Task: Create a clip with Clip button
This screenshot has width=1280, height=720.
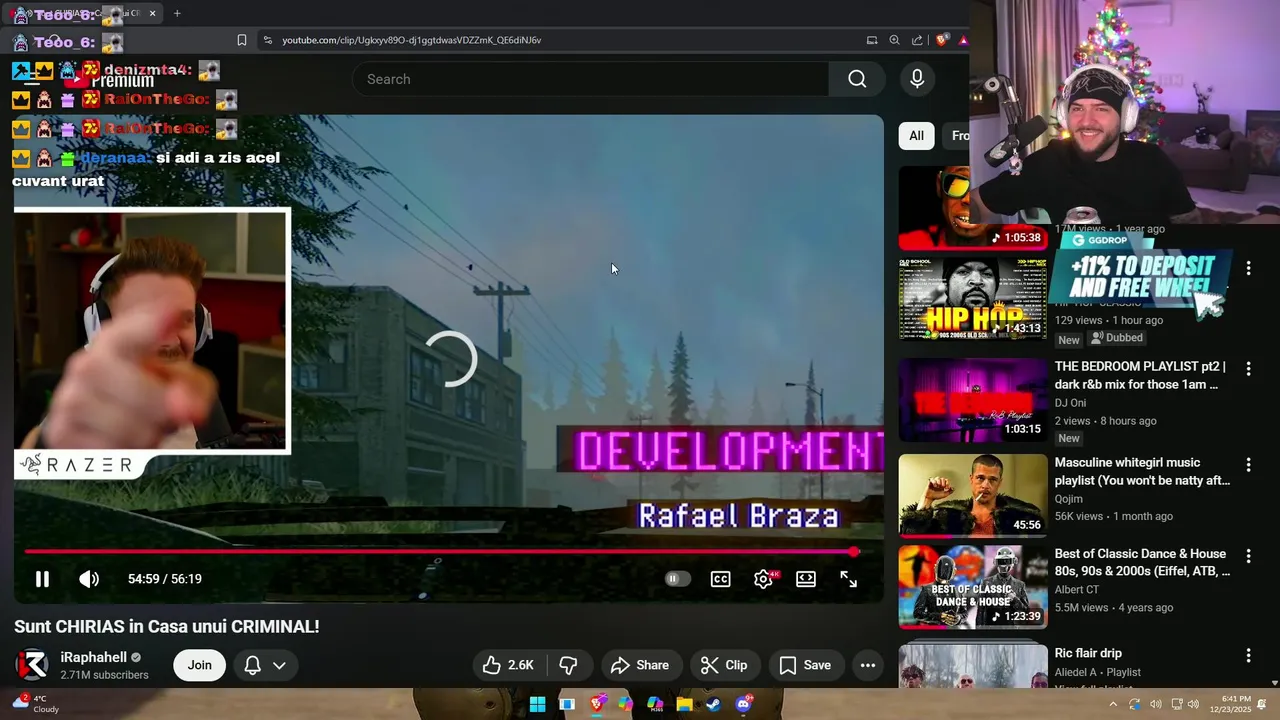Action: [724, 665]
